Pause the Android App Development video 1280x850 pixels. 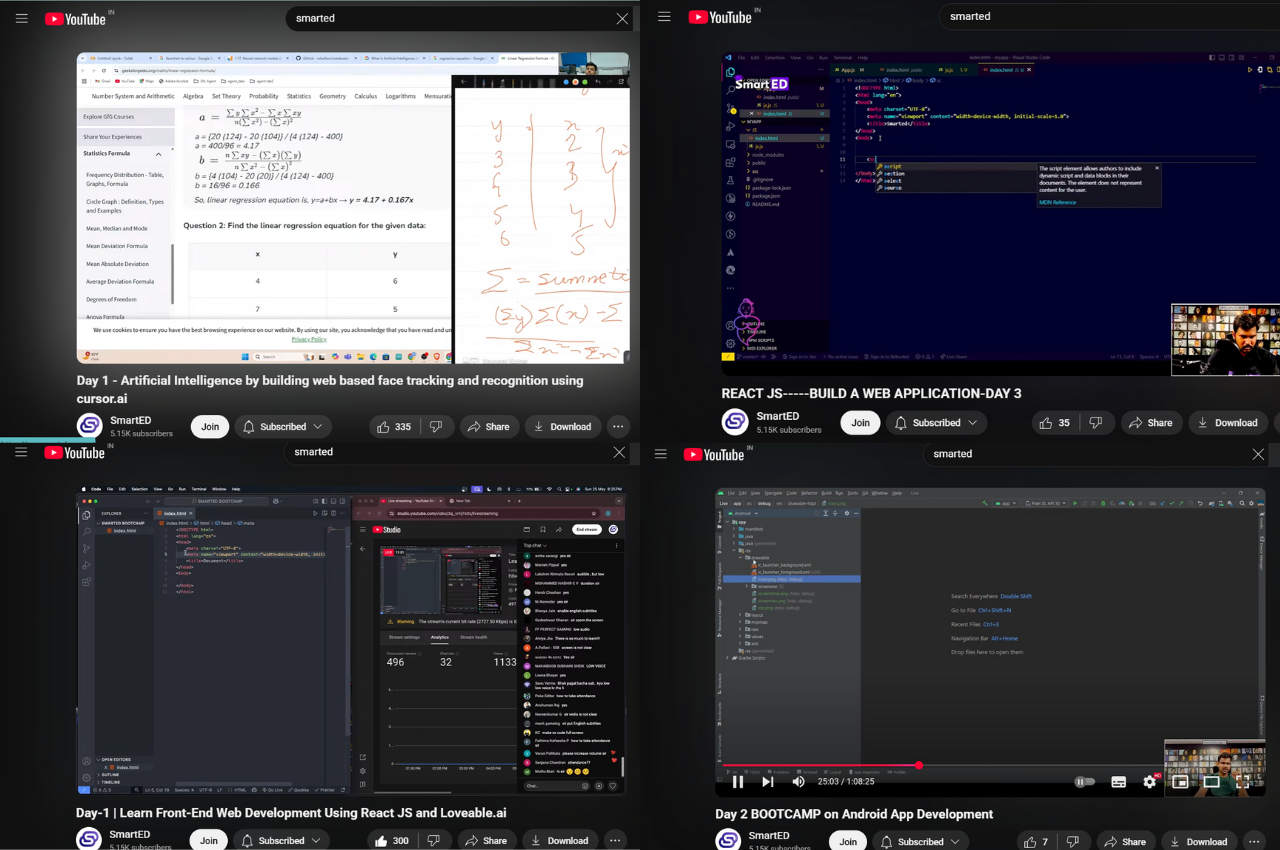(x=738, y=782)
